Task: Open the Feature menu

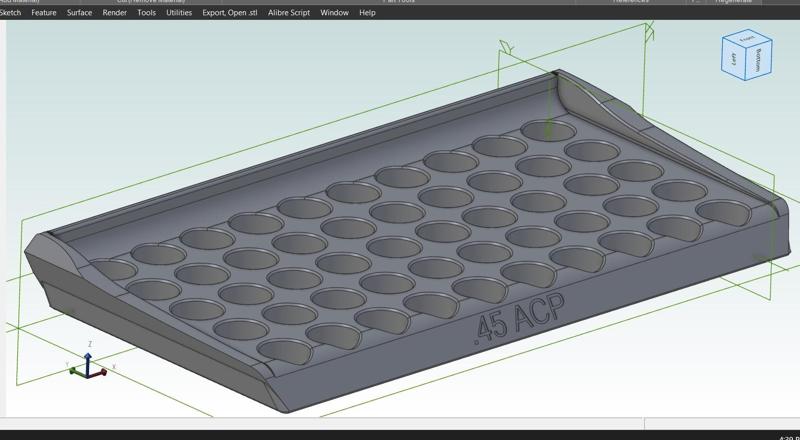Action: [x=44, y=13]
